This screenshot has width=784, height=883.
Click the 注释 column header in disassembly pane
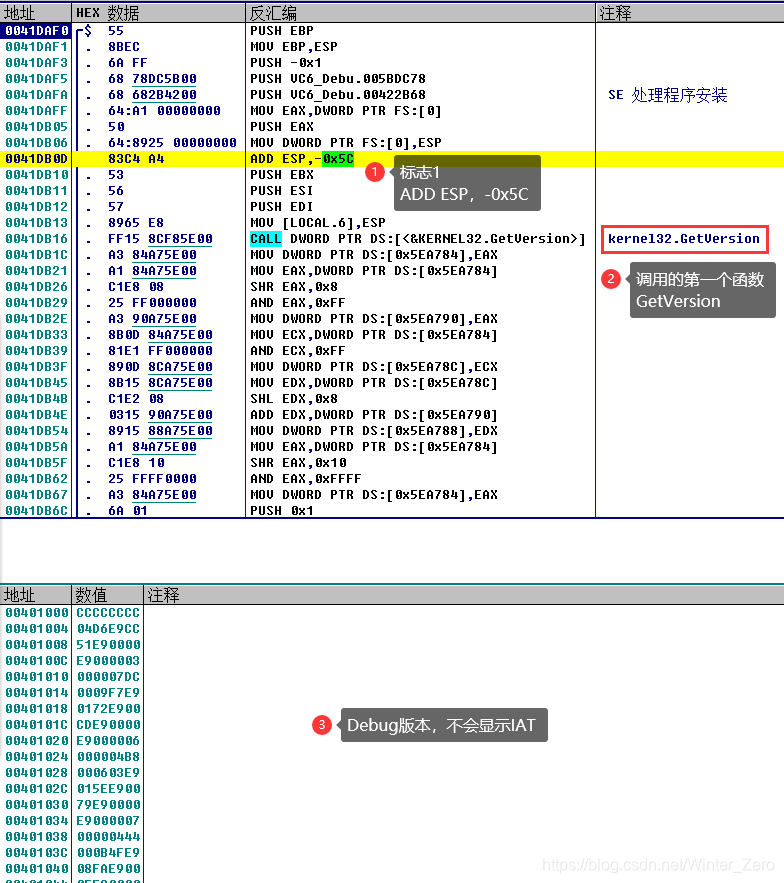[x=689, y=13]
